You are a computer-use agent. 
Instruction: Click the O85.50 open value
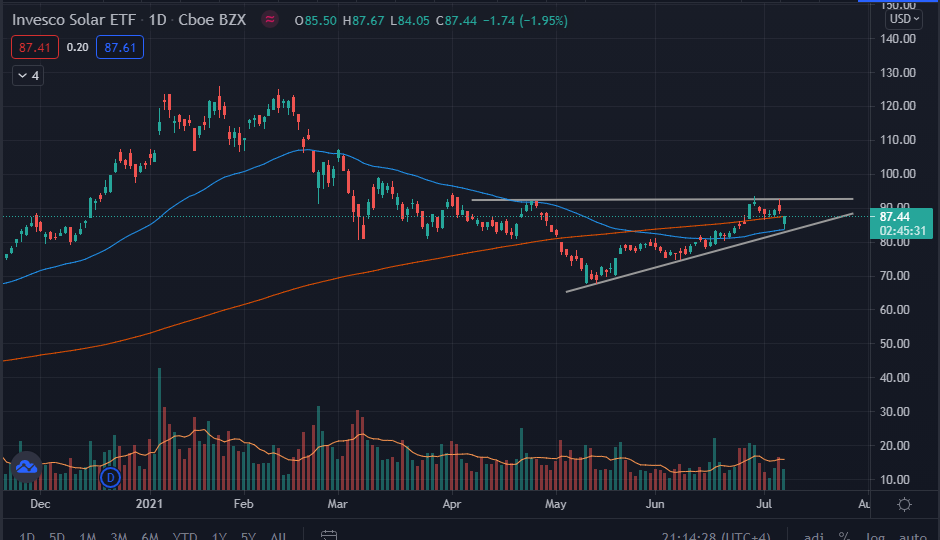pyautogui.click(x=316, y=20)
